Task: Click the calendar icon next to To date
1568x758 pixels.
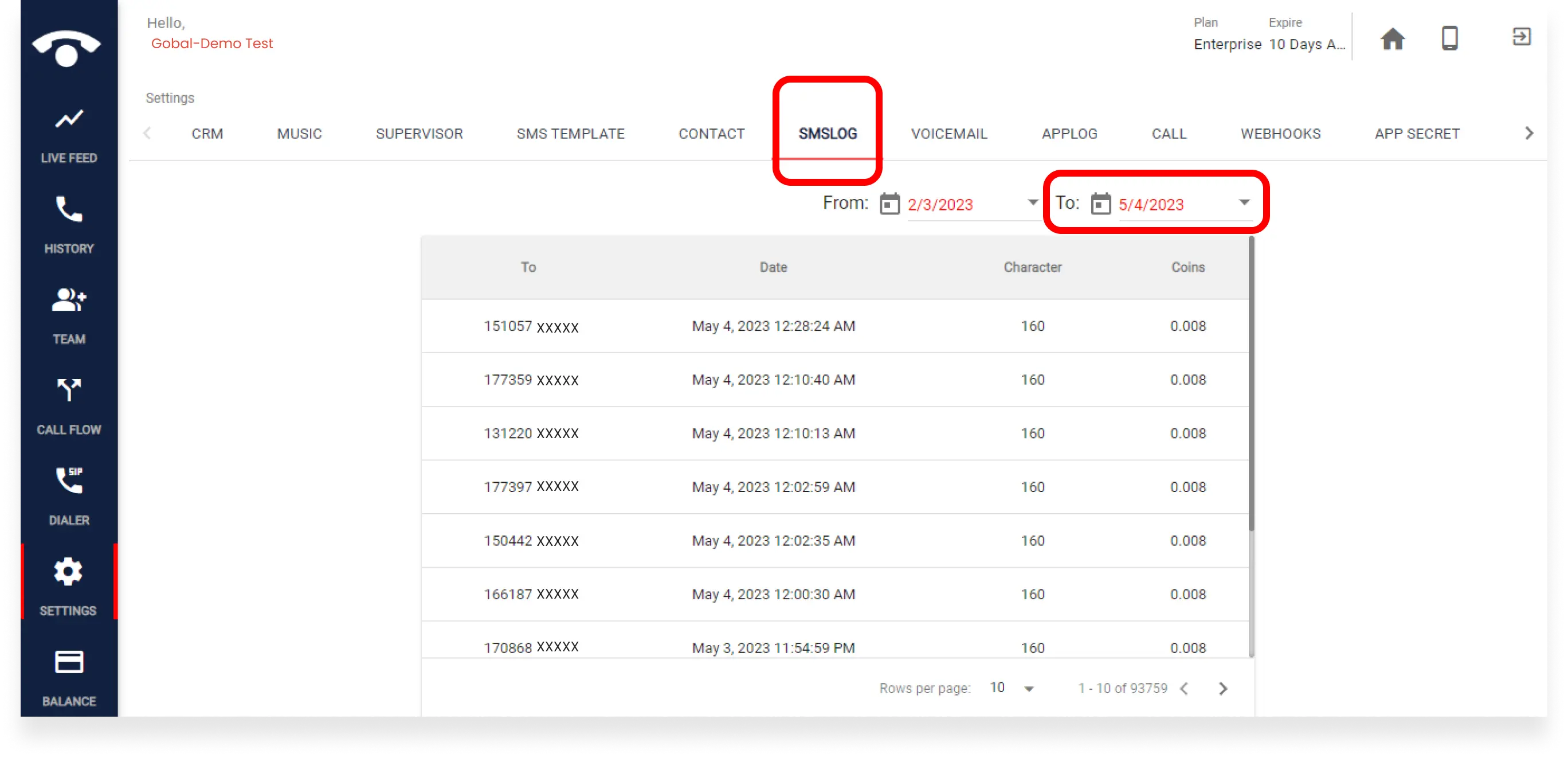Action: pyautogui.click(x=1100, y=203)
